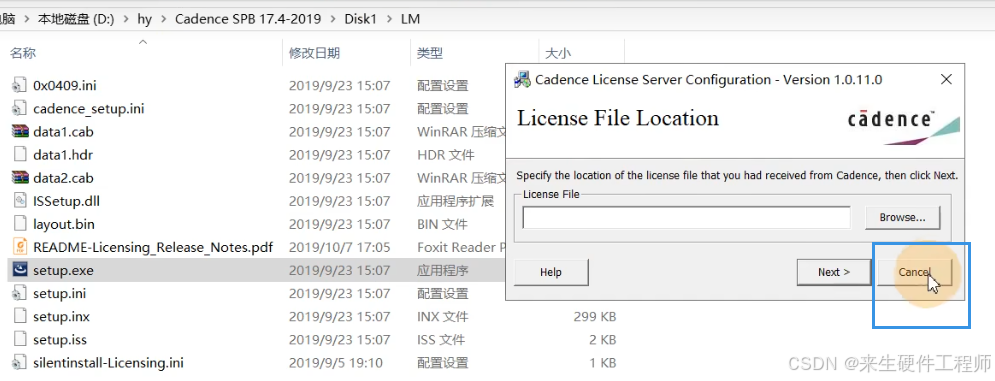This screenshot has width=995, height=381.
Task: Click the 299 KB size of setup.inx
Action: click(595, 316)
